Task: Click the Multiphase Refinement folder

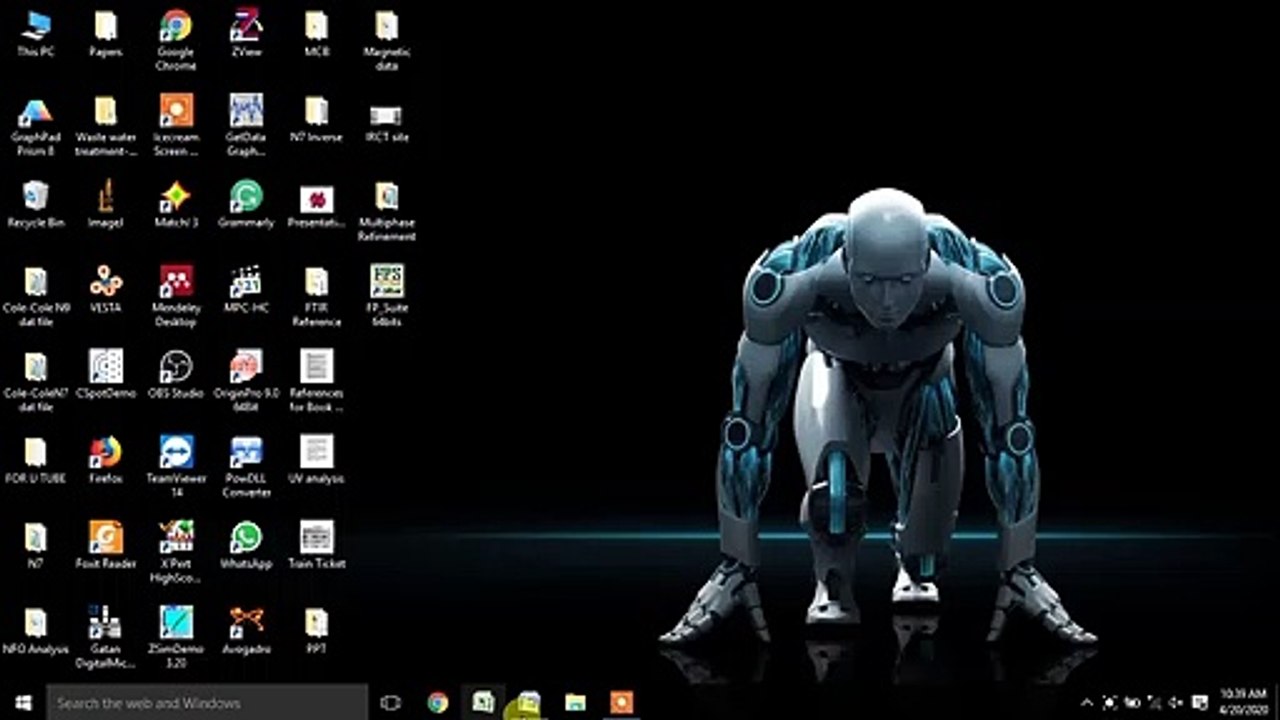Action: [387, 212]
